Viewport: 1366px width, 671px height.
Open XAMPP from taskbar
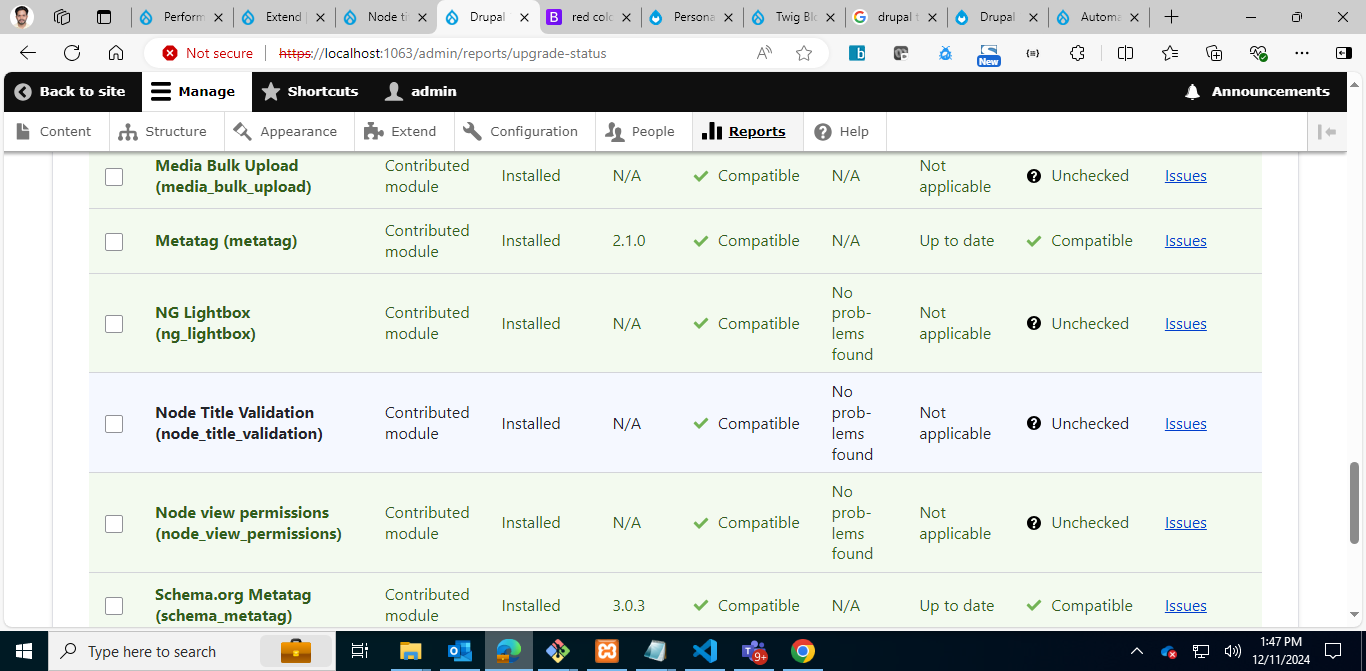(607, 651)
